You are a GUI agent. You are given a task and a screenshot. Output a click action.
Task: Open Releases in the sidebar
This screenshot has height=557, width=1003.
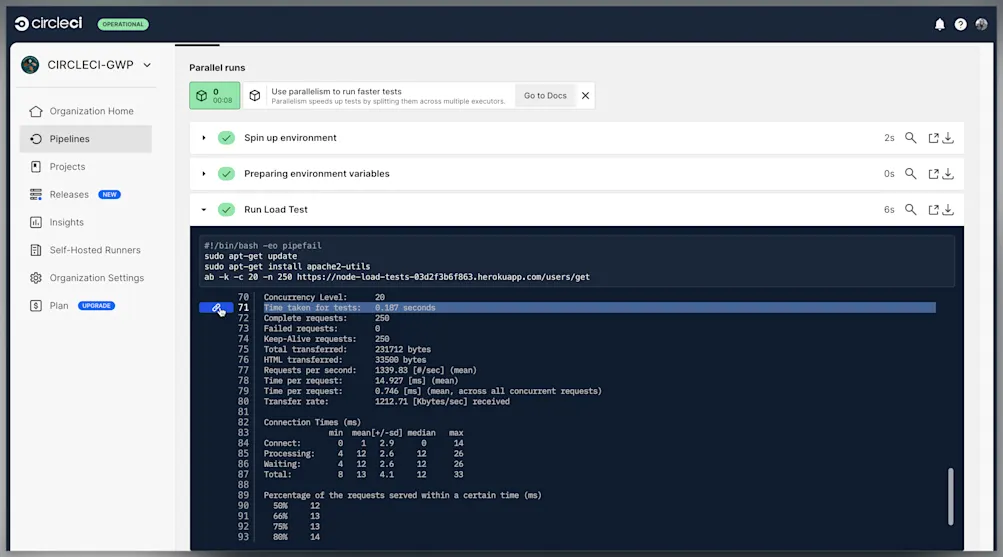tap(69, 194)
